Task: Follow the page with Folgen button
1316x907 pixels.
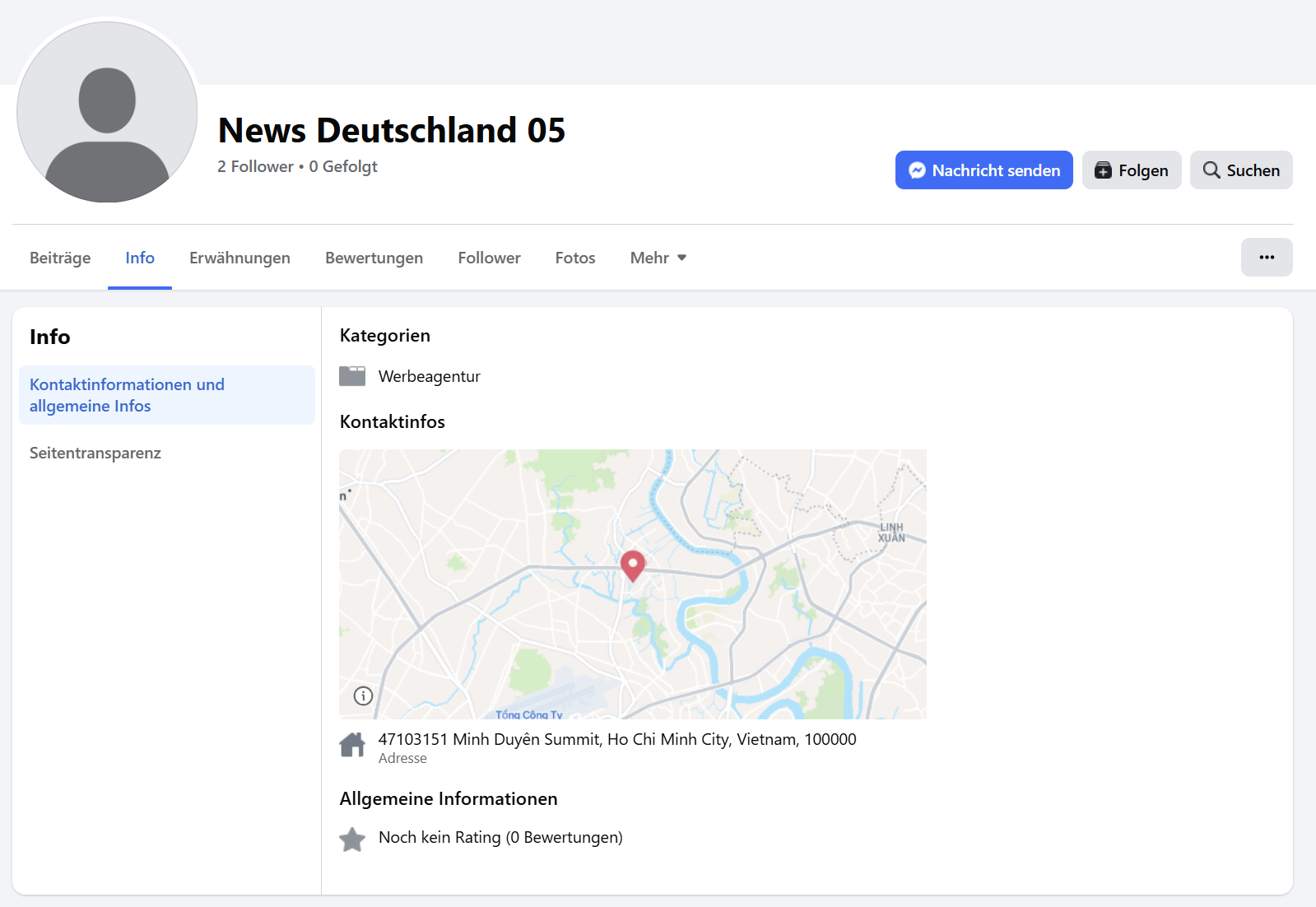Action: coord(1131,170)
